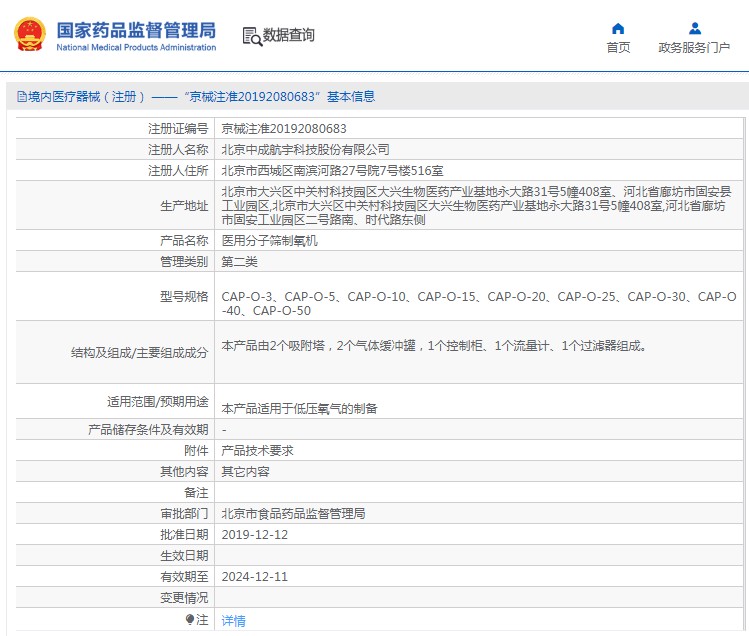Click the 型号规格 label
Image resolution: width=749 pixels, height=636 pixels.
point(184,297)
